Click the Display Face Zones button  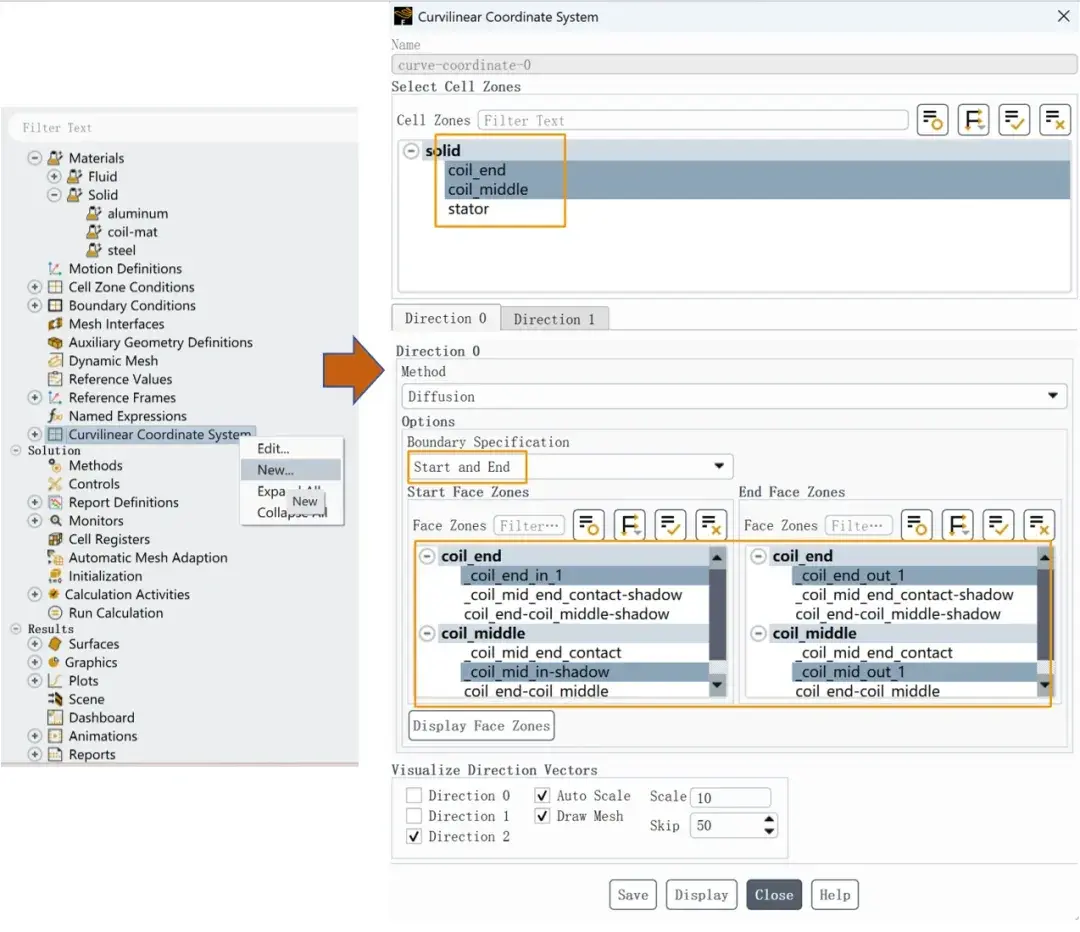pyautogui.click(x=481, y=725)
